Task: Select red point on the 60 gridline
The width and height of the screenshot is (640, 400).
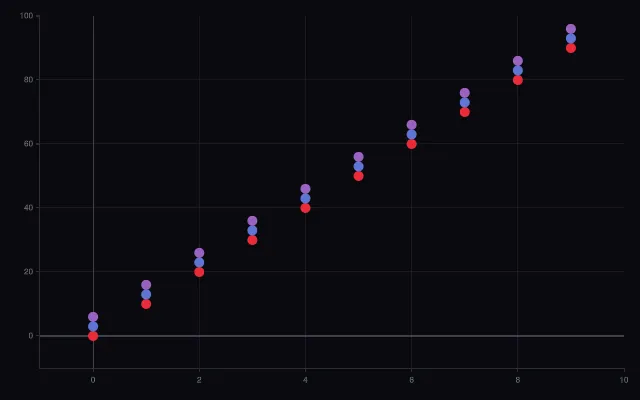Action: [x=411, y=144]
